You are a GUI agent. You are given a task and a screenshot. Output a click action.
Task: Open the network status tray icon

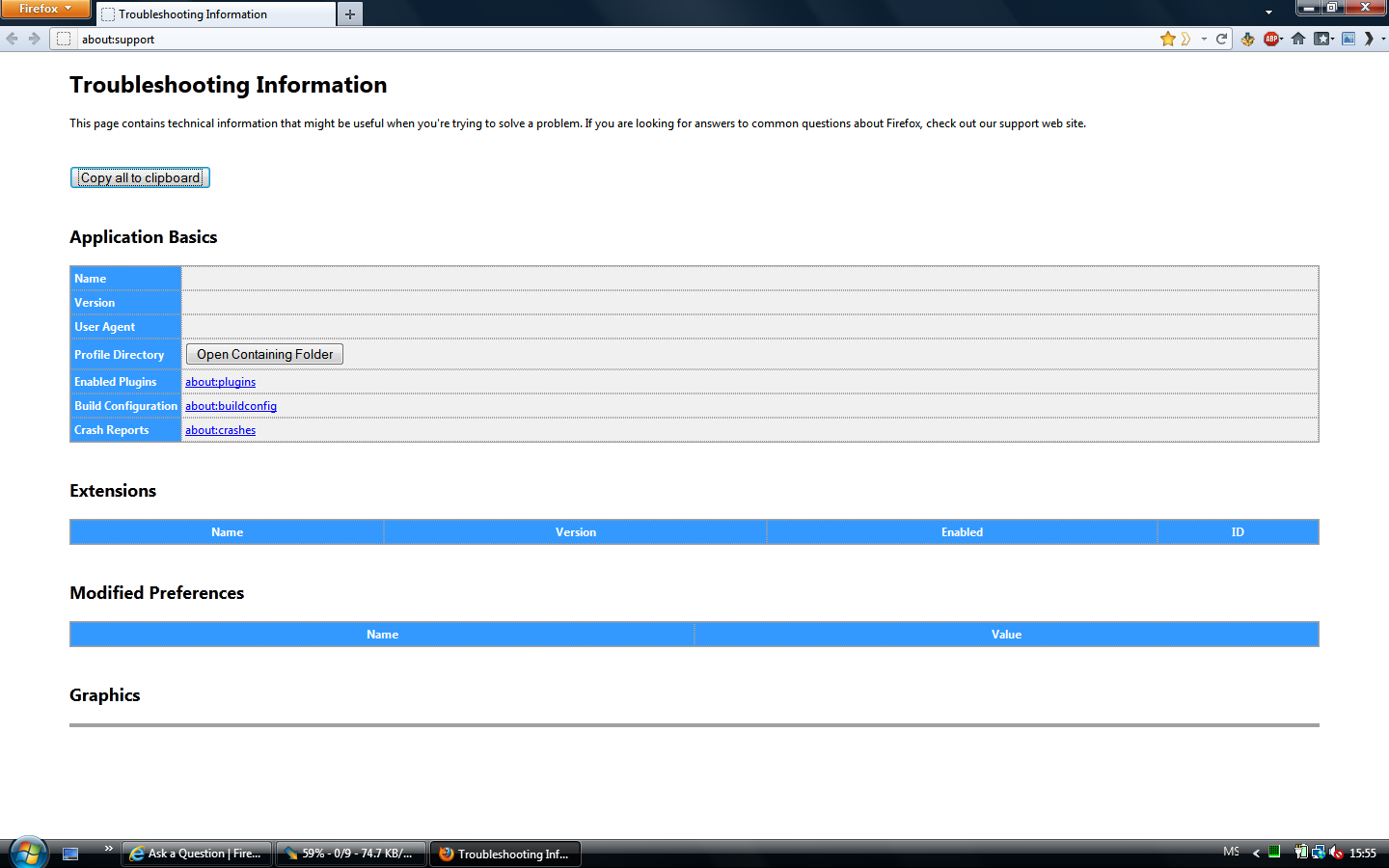coord(1319,853)
